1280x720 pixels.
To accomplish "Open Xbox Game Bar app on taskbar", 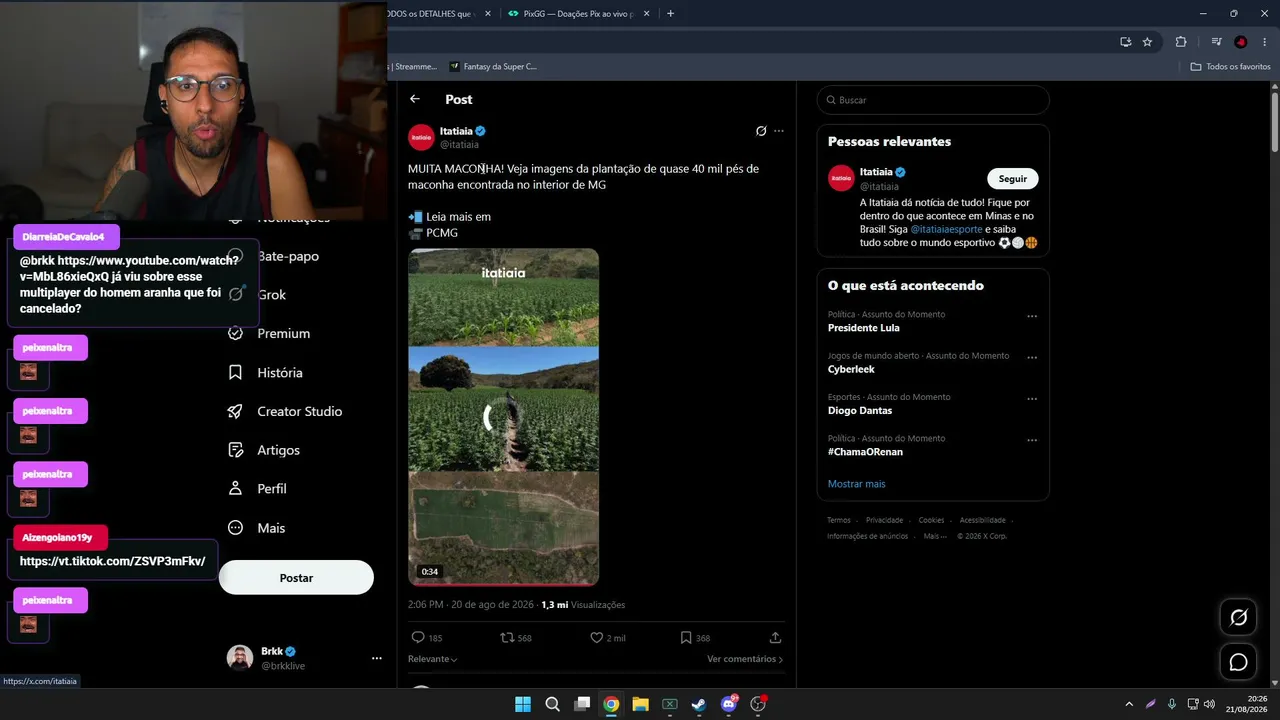I will (670, 704).
